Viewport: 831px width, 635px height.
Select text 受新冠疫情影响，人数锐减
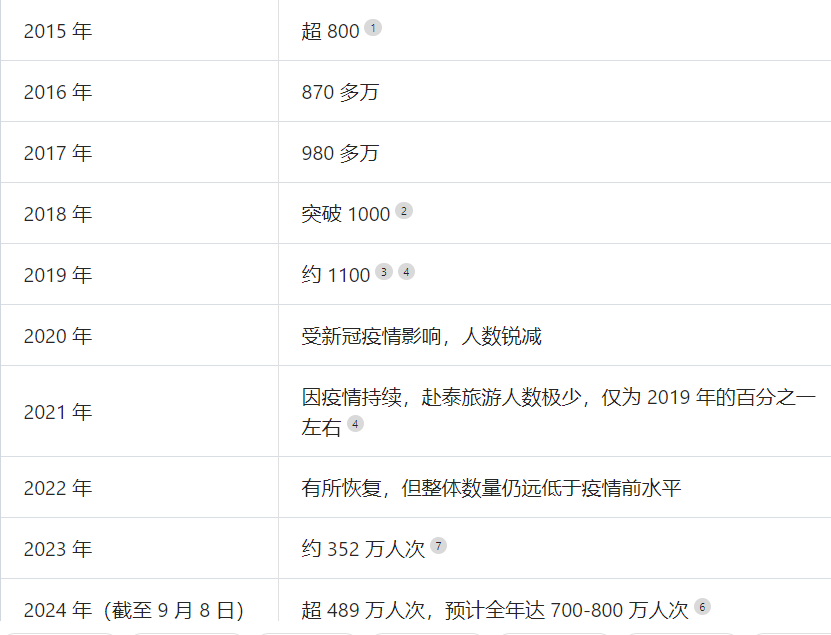(421, 336)
